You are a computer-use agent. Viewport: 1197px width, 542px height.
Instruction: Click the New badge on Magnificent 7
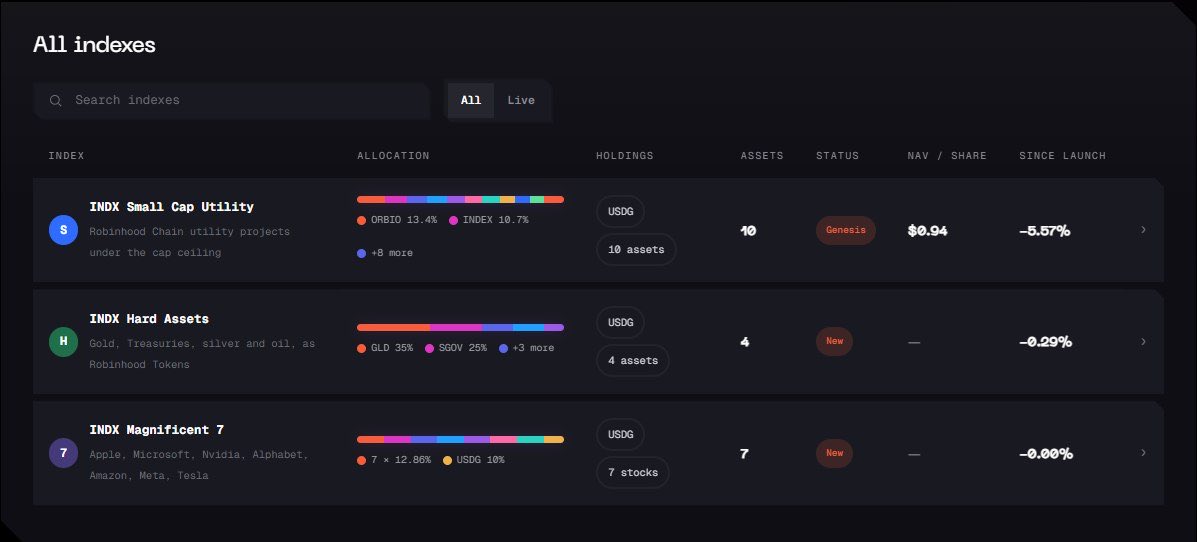point(834,453)
